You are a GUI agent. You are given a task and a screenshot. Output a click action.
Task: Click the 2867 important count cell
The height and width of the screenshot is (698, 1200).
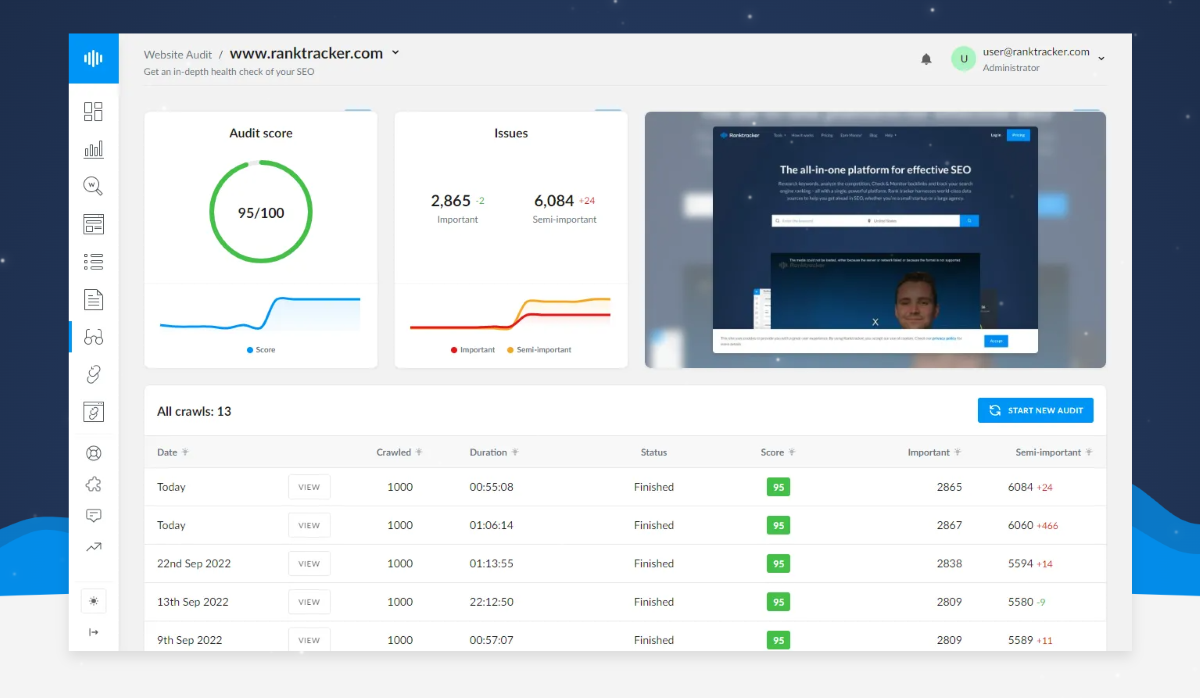(x=949, y=525)
